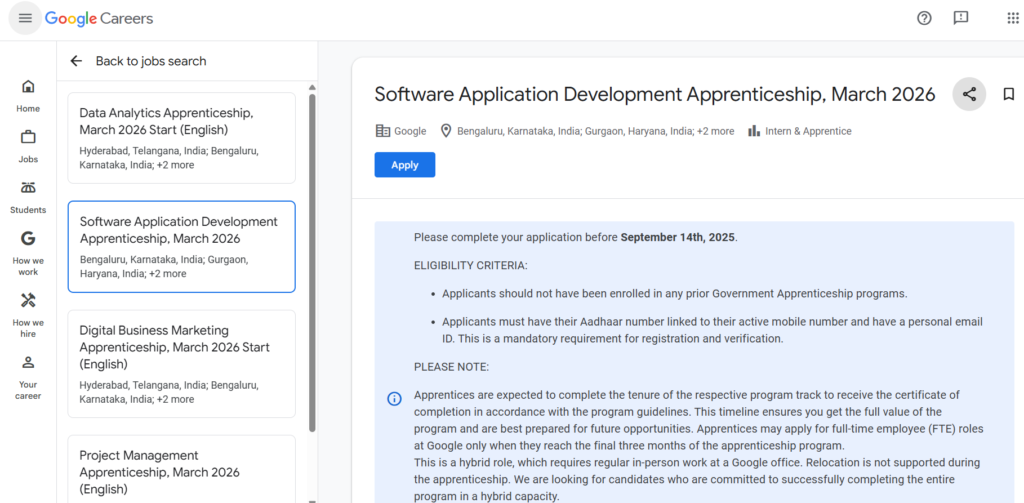The width and height of the screenshot is (1024, 503).
Task: Click Back to jobs search text
Action: [151, 61]
